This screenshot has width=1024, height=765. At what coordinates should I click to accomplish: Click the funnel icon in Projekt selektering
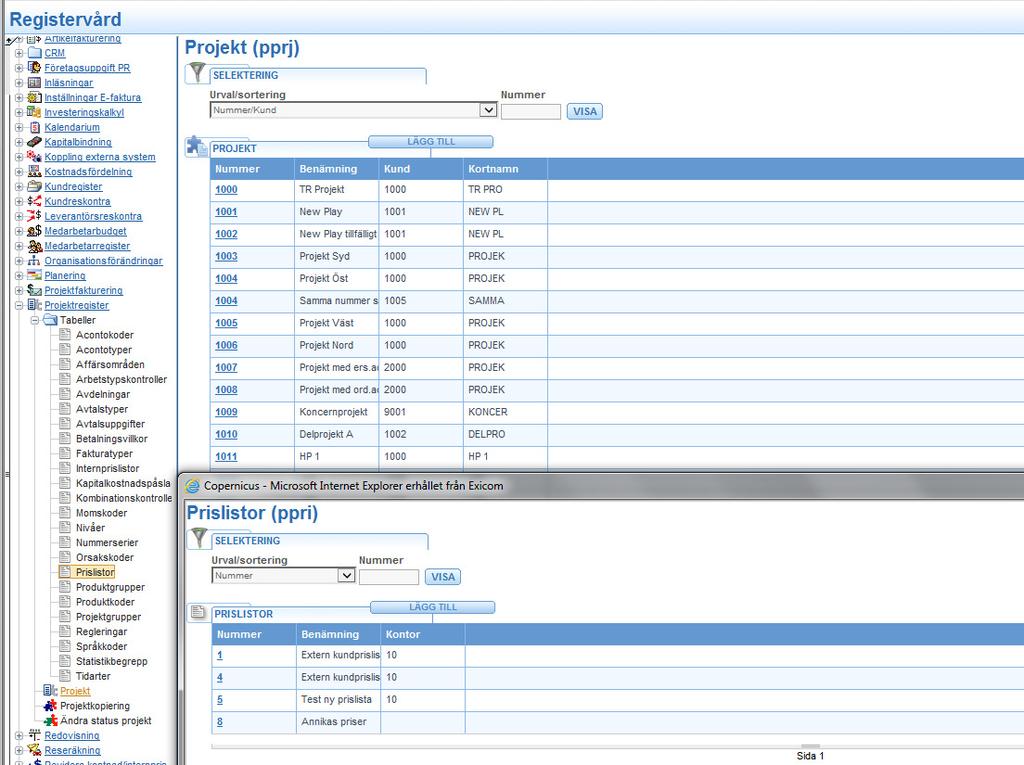click(197, 73)
